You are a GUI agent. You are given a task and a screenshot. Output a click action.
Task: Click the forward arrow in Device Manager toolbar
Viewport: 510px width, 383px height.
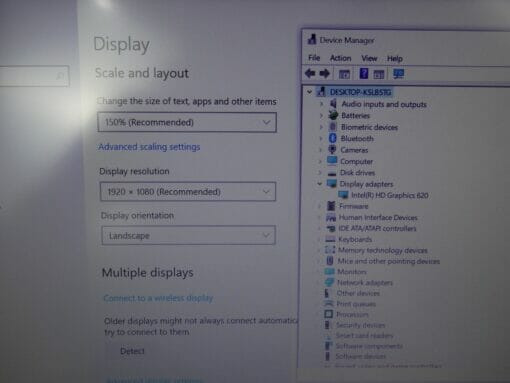click(325, 73)
